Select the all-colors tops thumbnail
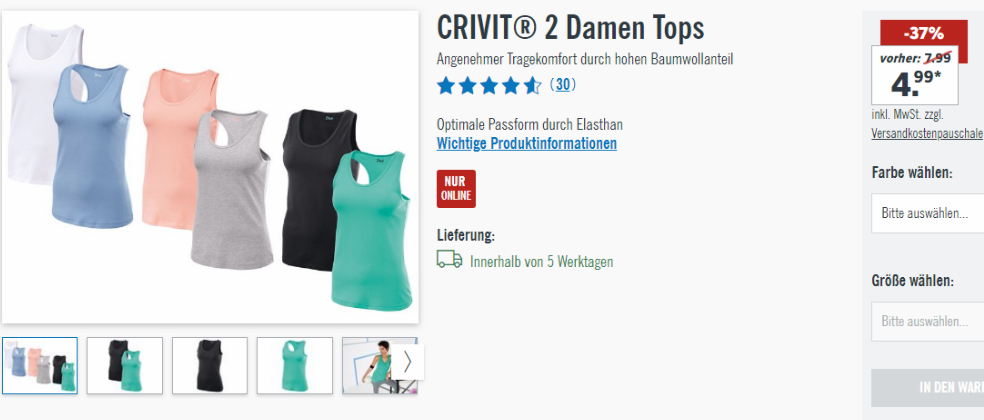This screenshot has width=984, height=420. pyautogui.click(x=40, y=365)
